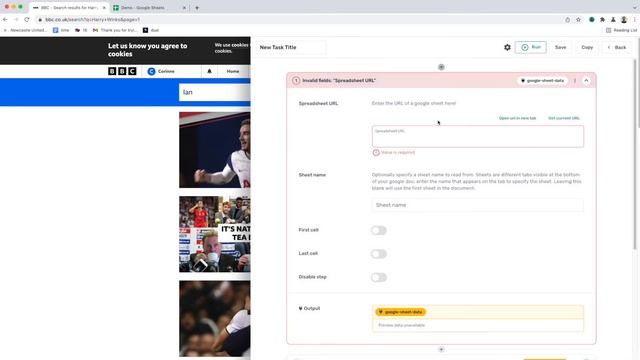Go back using the Back button
Viewport: 640px width, 360px height.
pyautogui.click(x=617, y=47)
